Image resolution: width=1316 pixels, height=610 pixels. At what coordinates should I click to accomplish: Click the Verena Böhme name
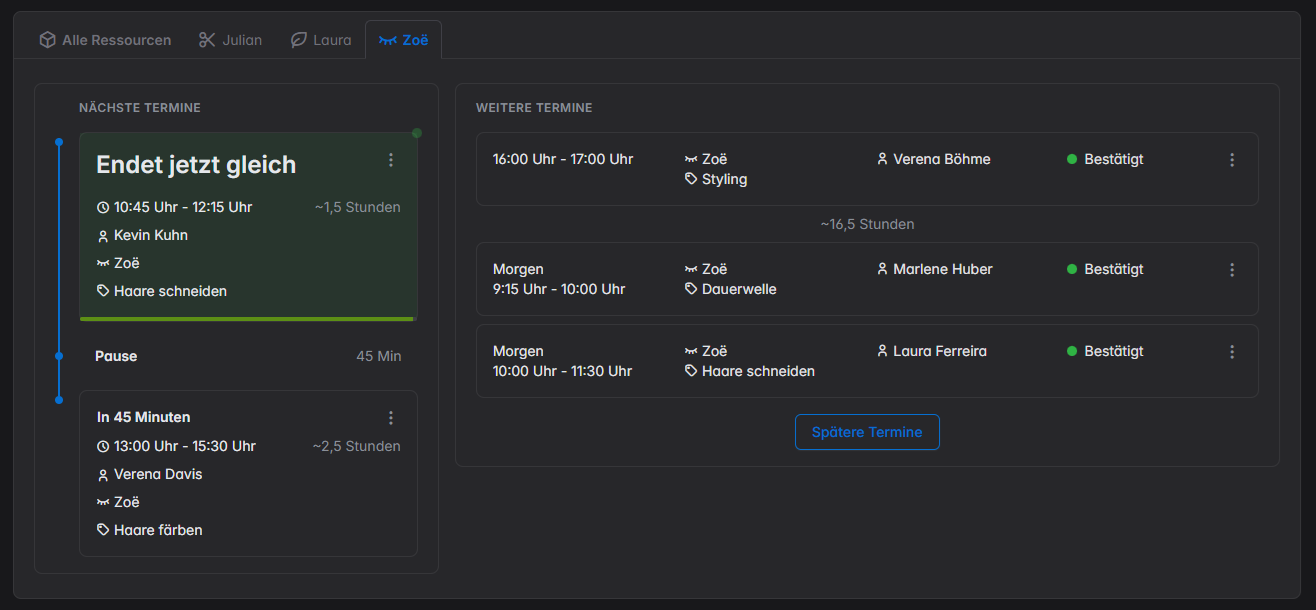[x=942, y=159]
